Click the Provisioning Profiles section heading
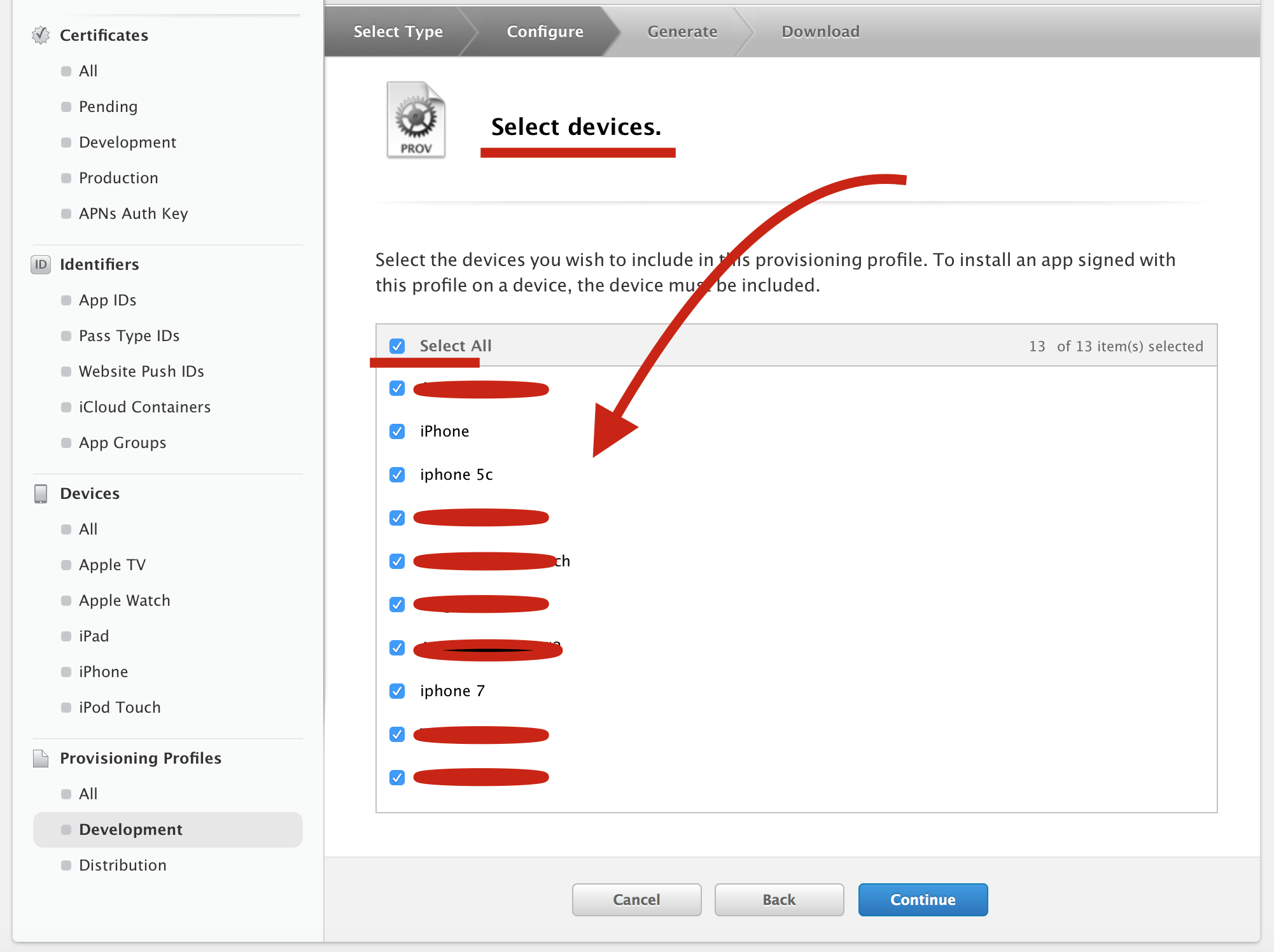This screenshot has height=952, width=1274. point(141,758)
